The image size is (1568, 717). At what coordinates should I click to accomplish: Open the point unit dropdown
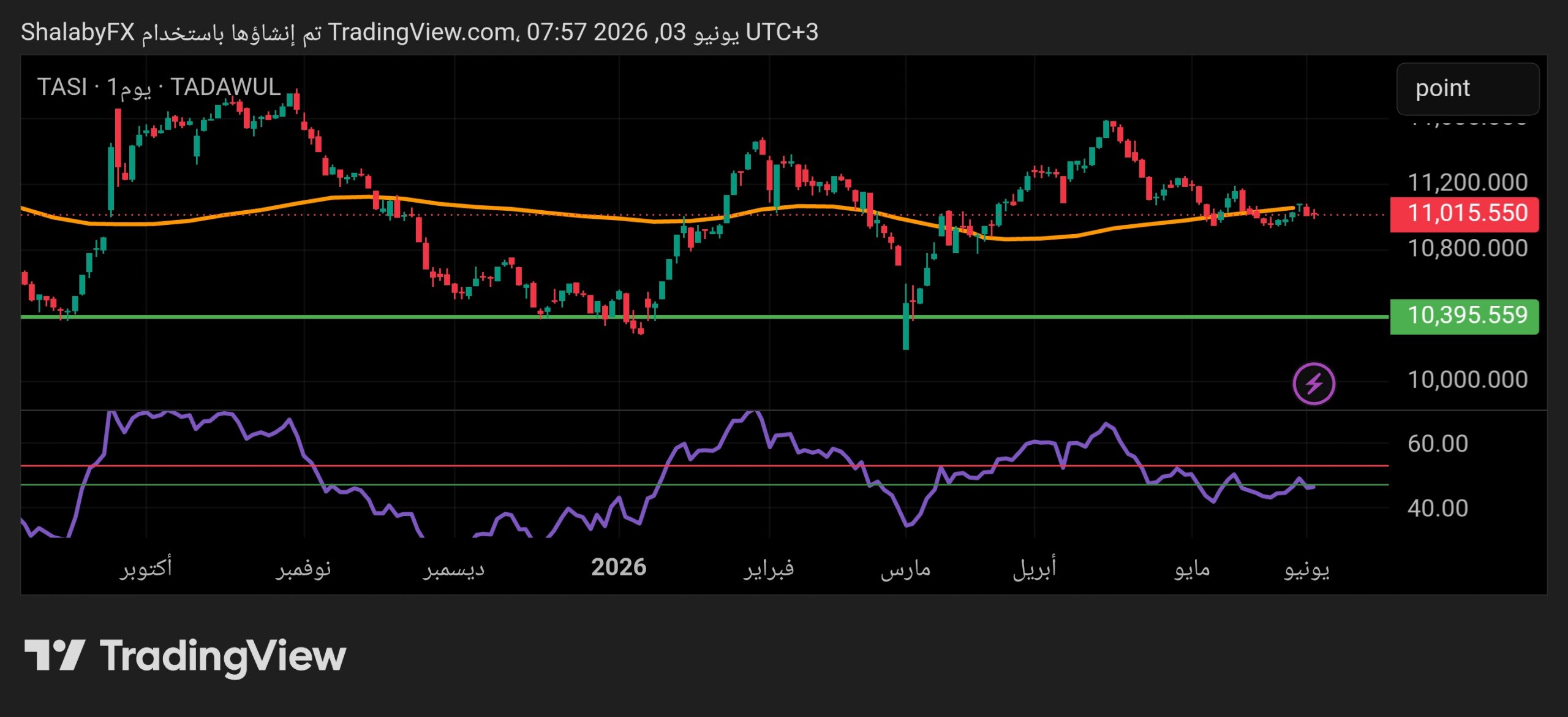click(x=1468, y=89)
